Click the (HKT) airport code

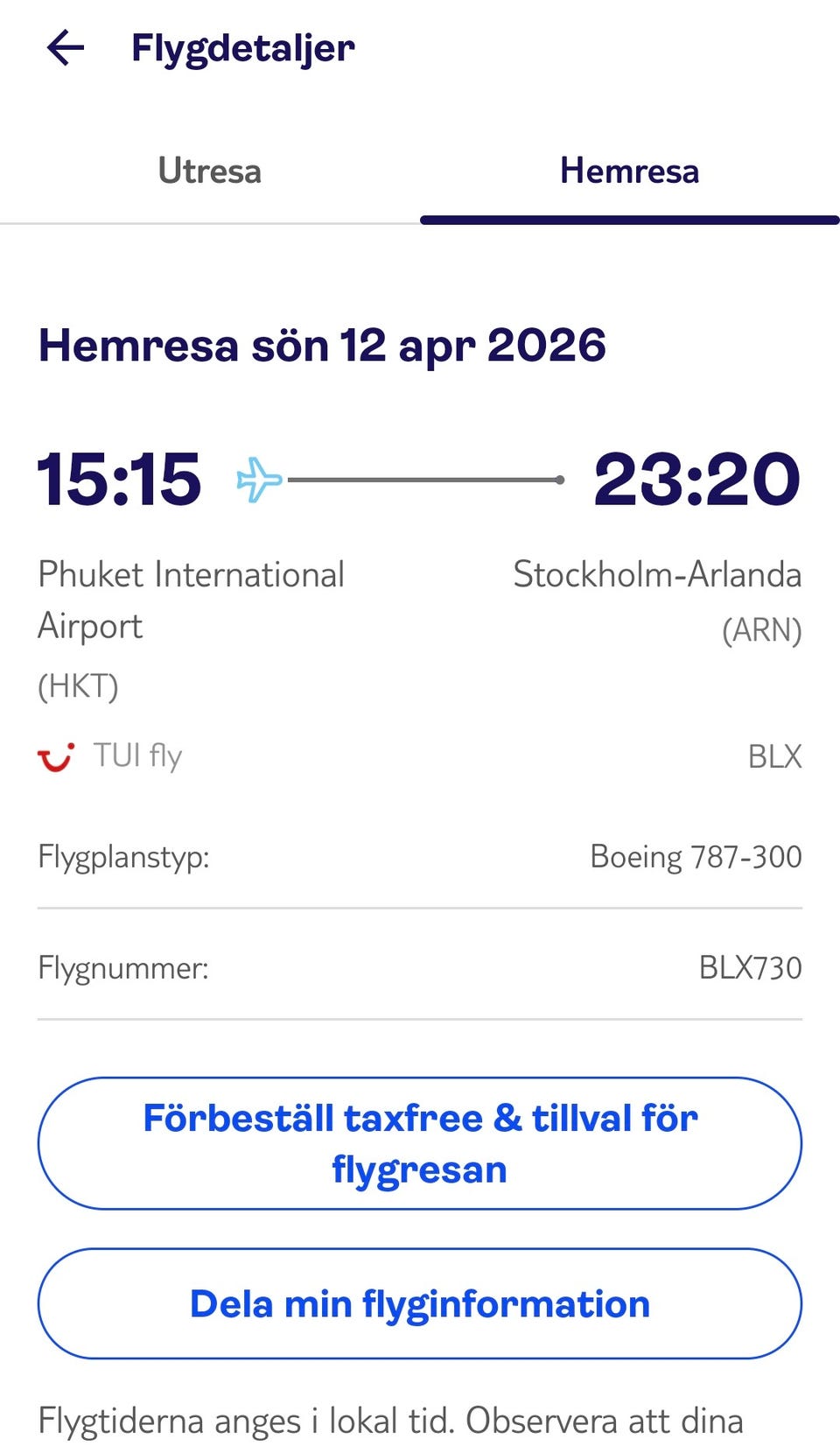78,686
